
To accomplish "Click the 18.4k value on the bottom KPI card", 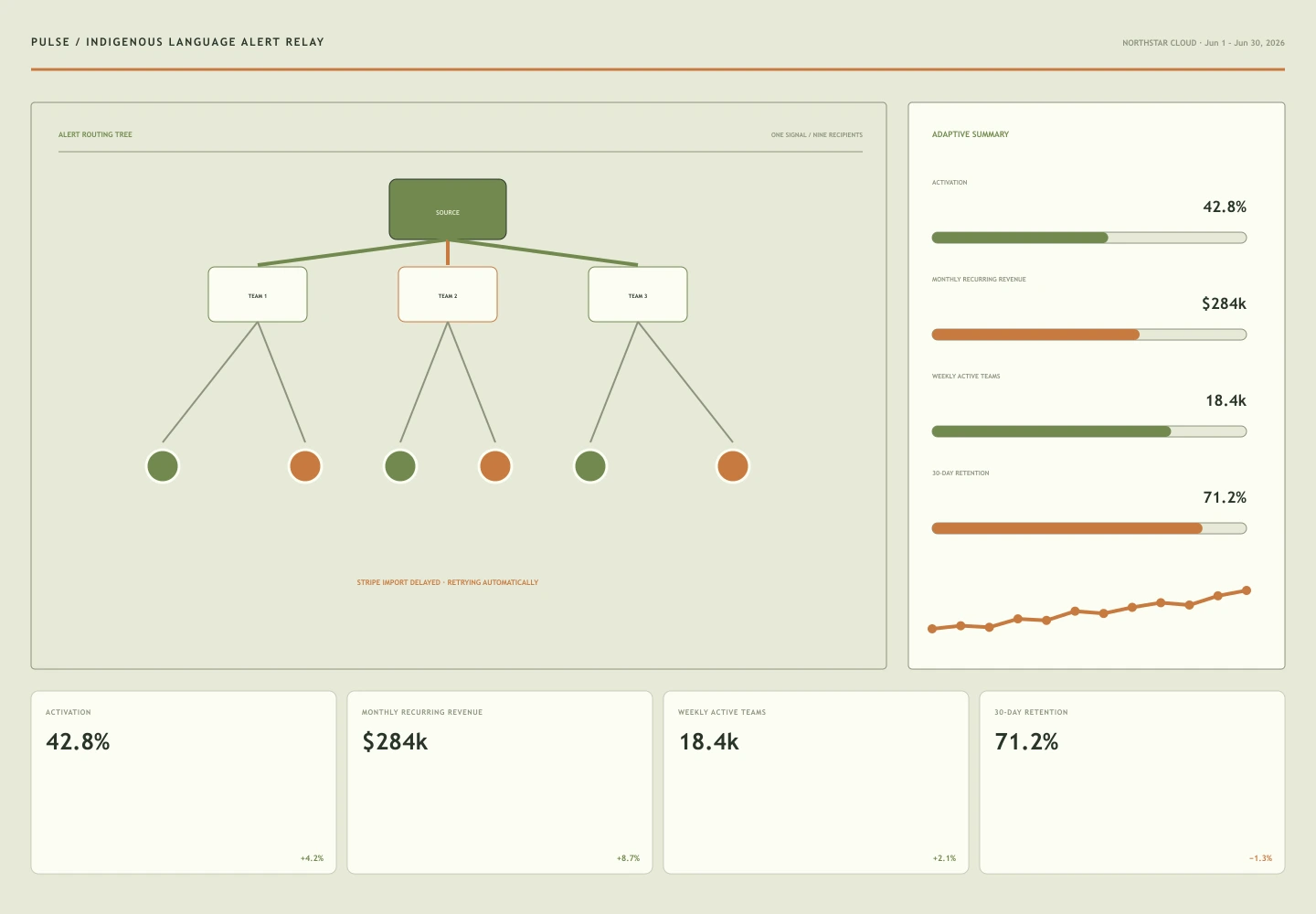I will [708, 741].
